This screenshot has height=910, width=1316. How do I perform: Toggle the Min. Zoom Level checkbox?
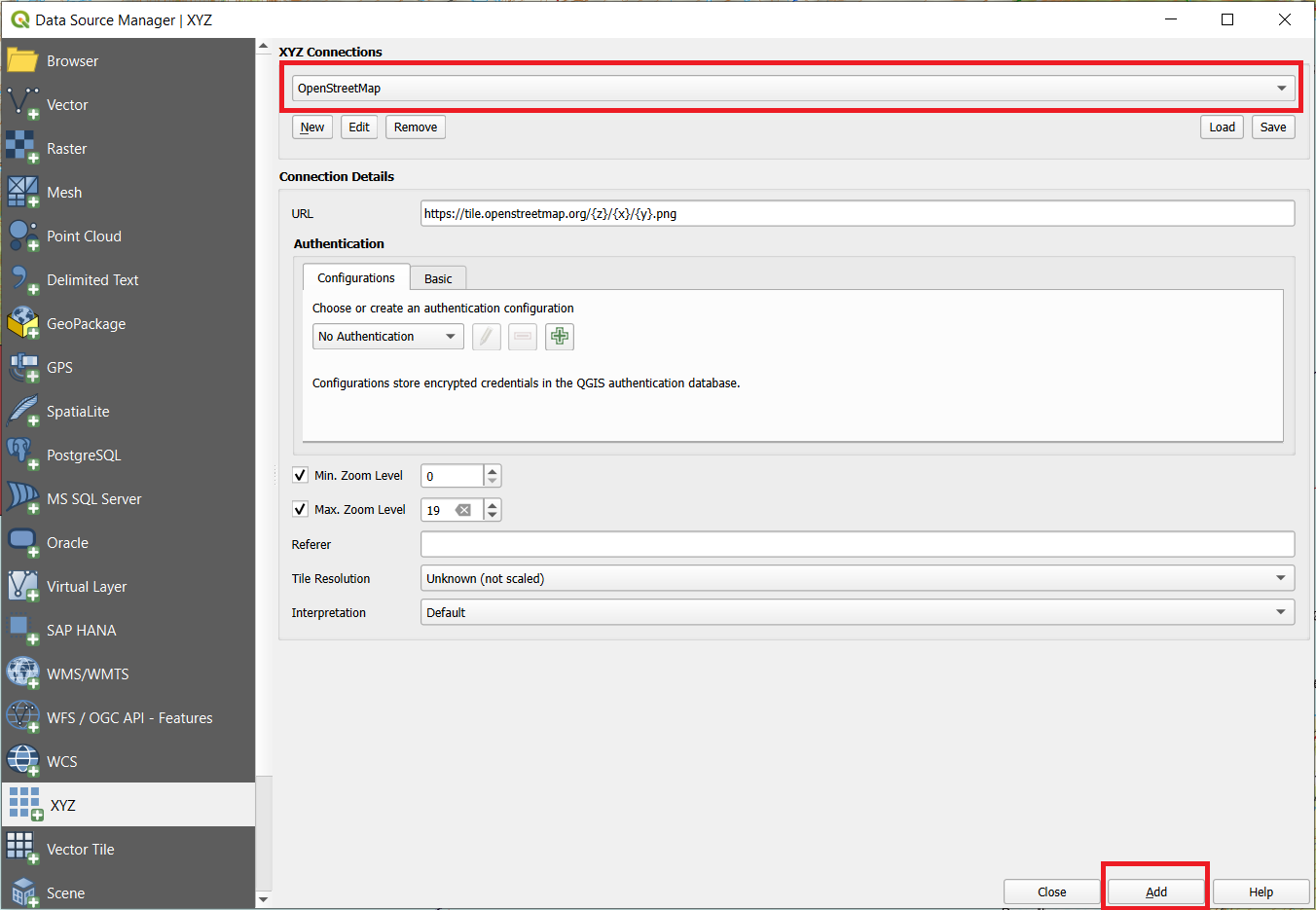click(x=300, y=475)
